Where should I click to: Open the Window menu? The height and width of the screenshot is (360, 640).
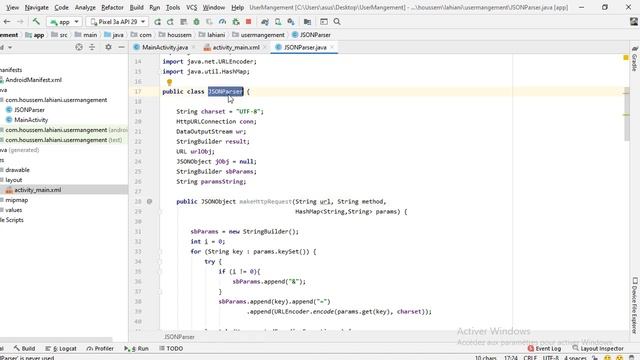point(213,7)
